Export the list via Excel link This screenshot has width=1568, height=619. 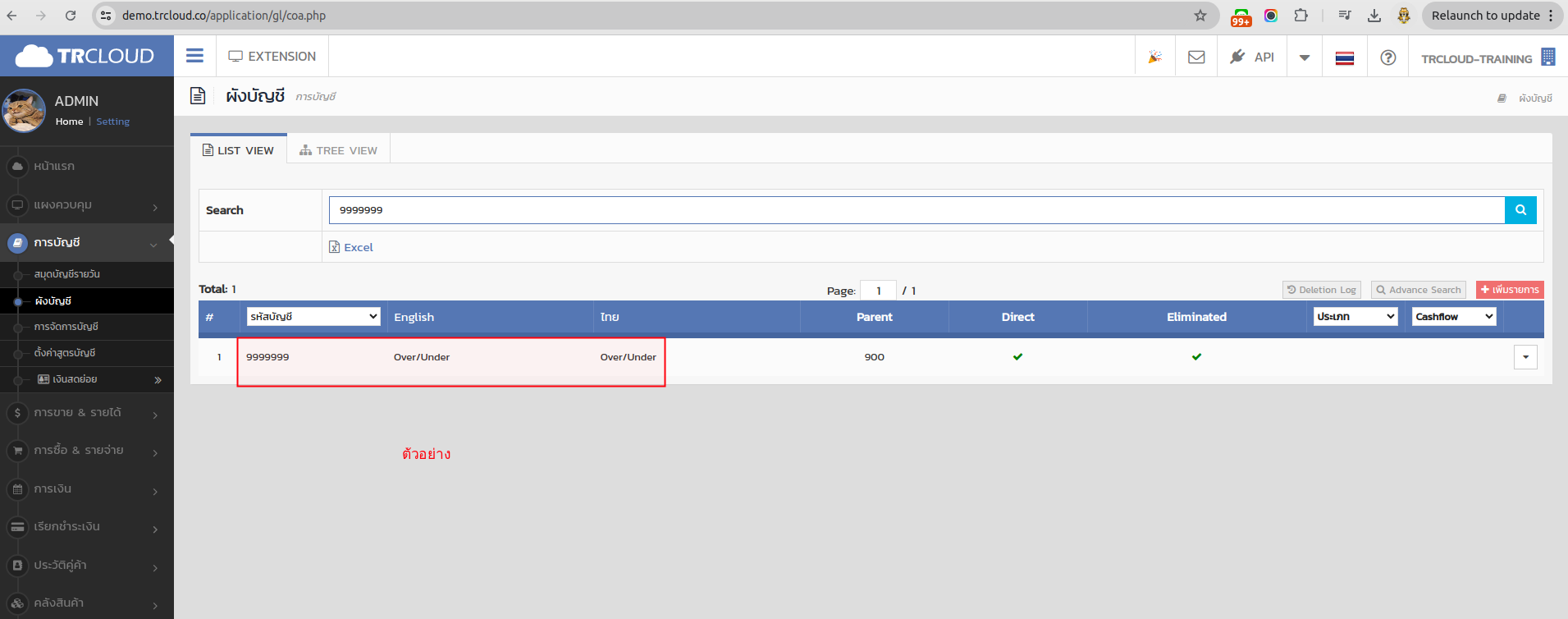click(351, 247)
